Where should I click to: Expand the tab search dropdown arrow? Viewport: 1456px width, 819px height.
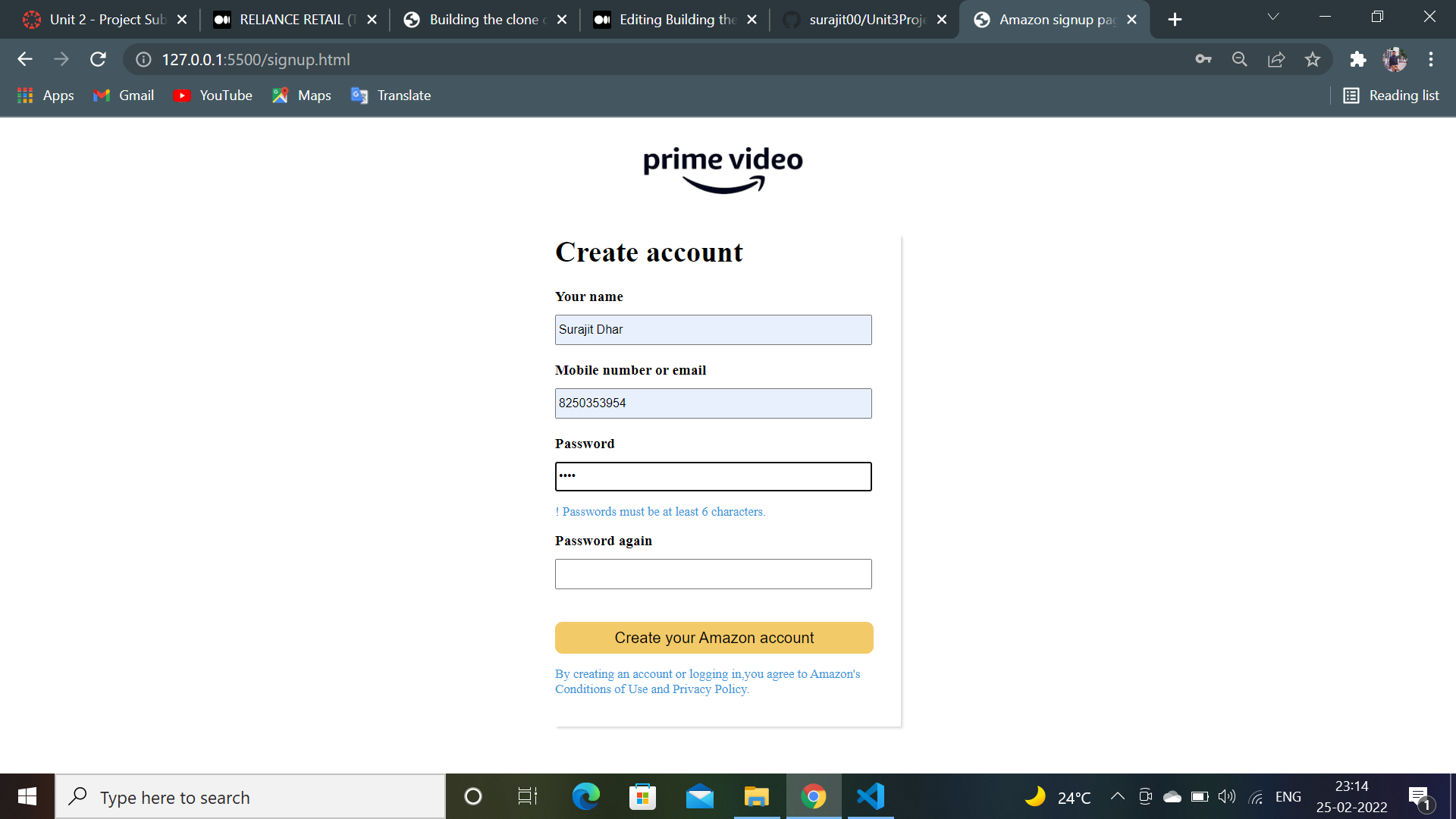click(x=1273, y=17)
